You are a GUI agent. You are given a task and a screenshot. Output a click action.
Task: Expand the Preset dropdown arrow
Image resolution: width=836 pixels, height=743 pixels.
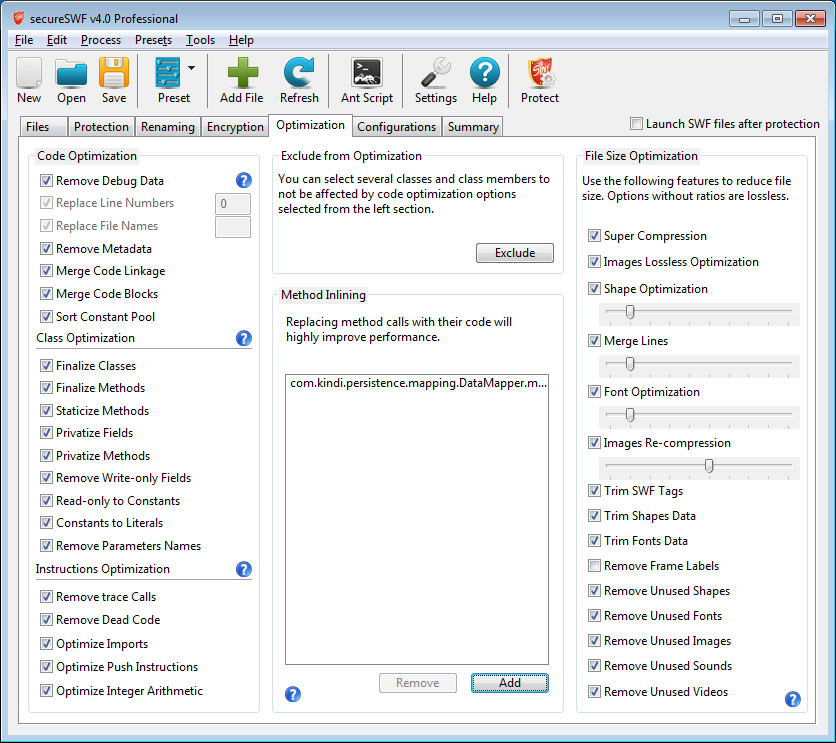(x=191, y=69)
